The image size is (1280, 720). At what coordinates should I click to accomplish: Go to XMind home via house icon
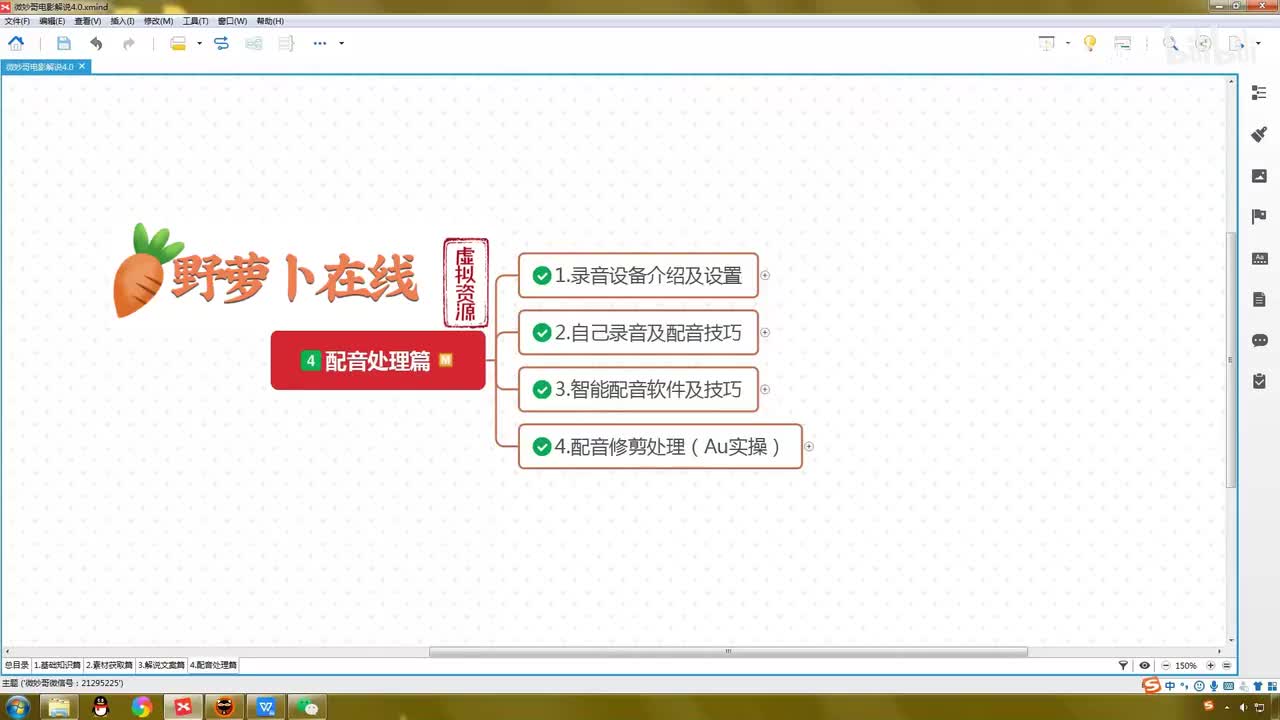(16, 43)
